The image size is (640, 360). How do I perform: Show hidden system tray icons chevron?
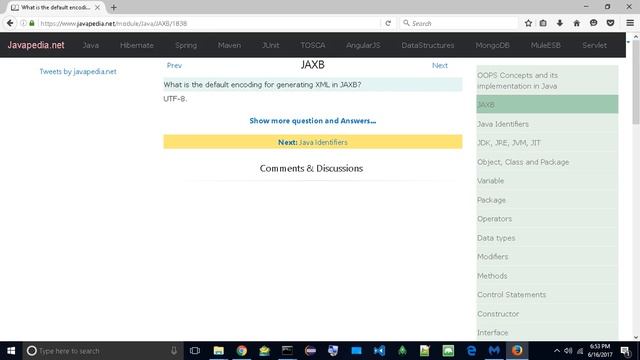tap(556, 351)
